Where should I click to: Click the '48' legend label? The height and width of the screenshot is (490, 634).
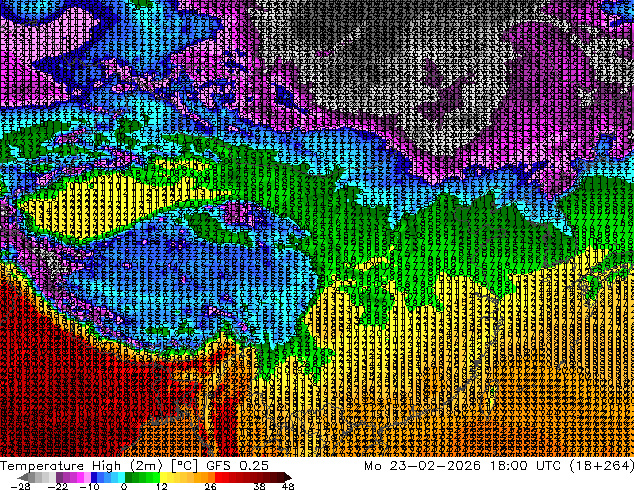pyautogui.click(x=288, y=486)
